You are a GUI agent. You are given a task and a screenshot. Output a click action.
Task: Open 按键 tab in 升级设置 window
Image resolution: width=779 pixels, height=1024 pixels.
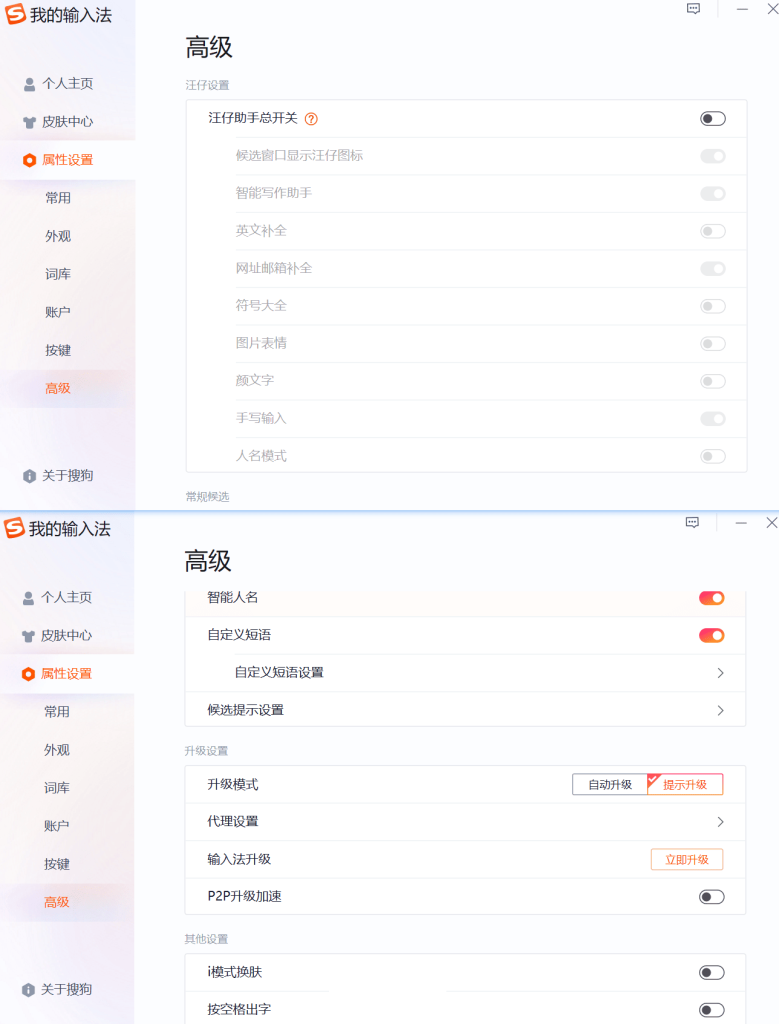57,865
